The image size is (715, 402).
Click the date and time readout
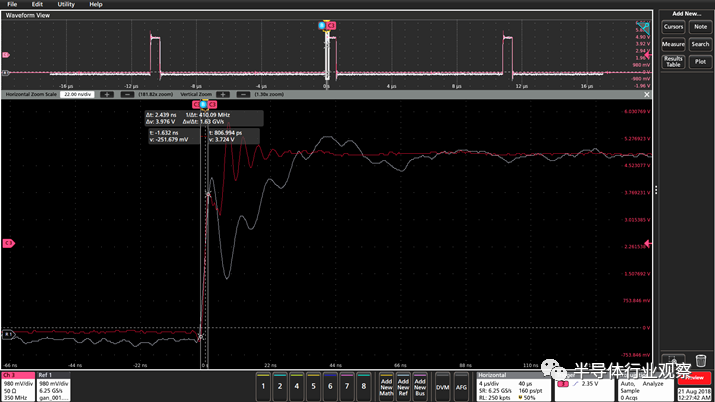pos(694,394)
